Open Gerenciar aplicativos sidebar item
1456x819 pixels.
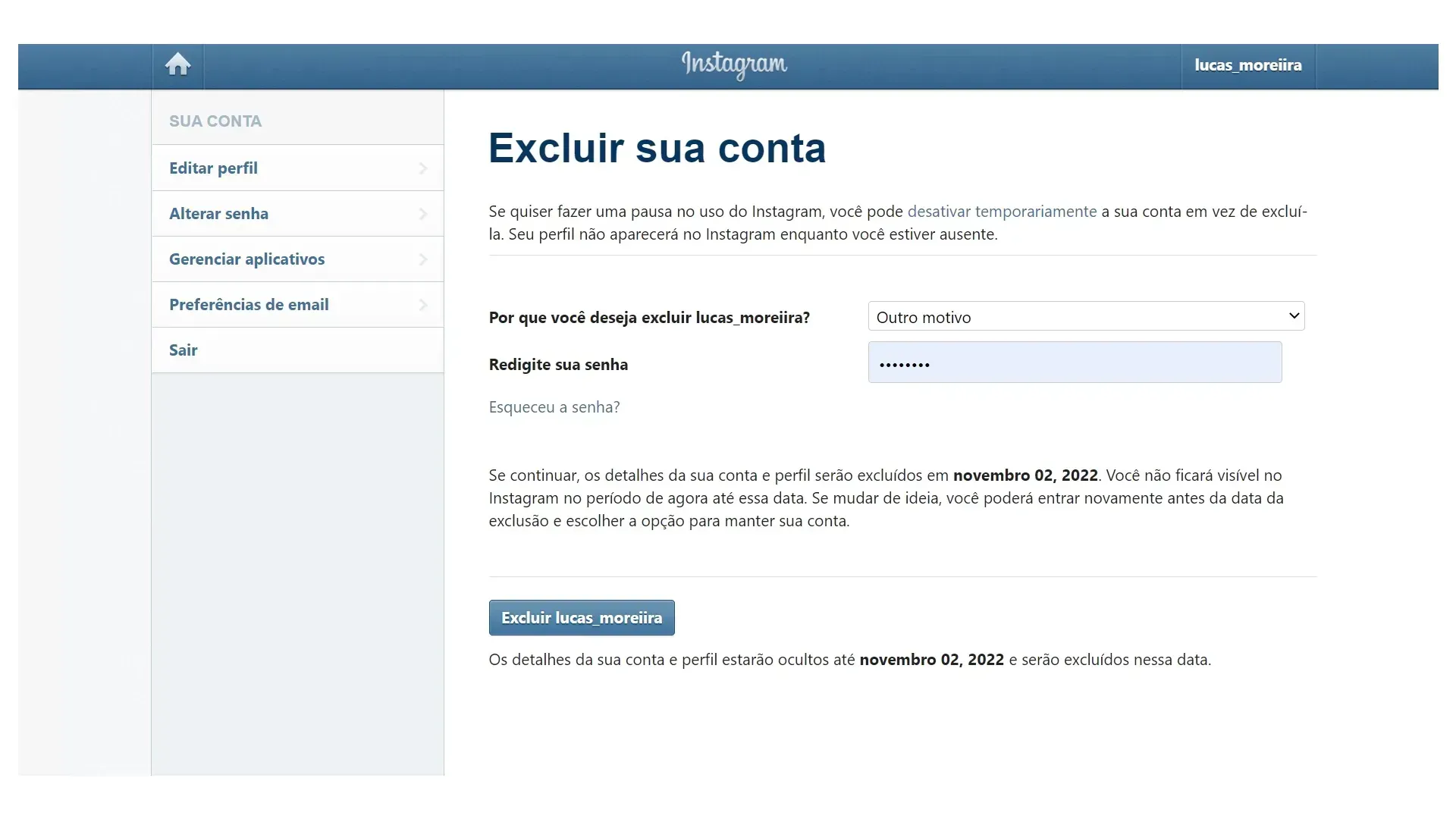tap(297, 259)
